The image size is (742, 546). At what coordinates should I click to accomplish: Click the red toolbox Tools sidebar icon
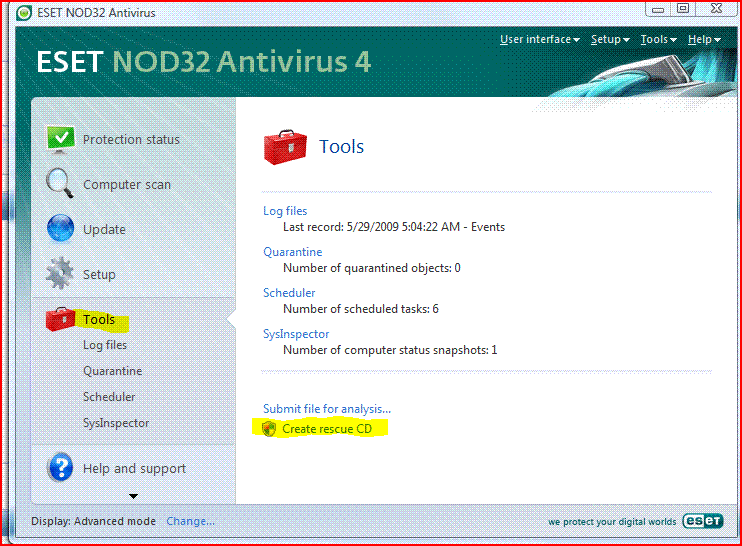[x=60, y=319]
